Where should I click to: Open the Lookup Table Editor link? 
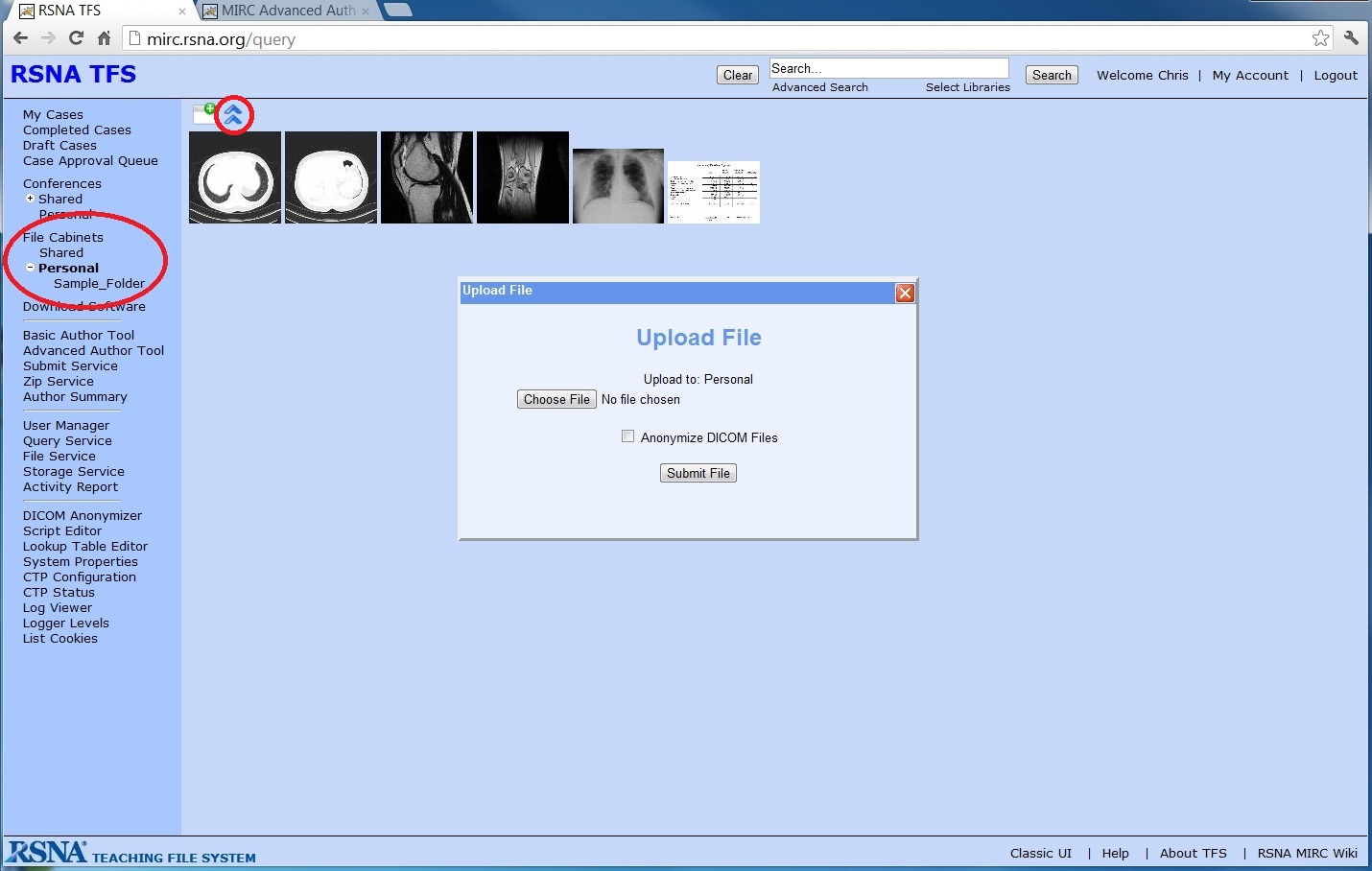click(x=85, y=546)
